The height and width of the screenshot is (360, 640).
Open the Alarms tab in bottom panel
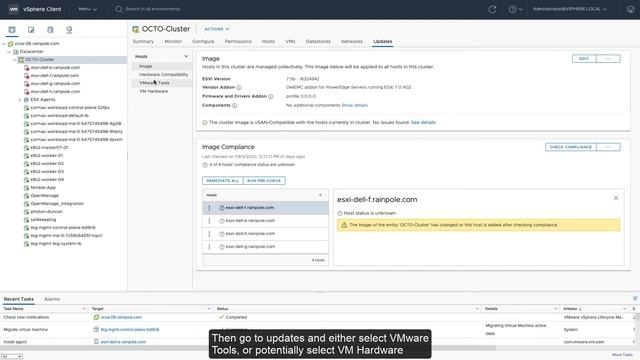click(x=52, y=299)
